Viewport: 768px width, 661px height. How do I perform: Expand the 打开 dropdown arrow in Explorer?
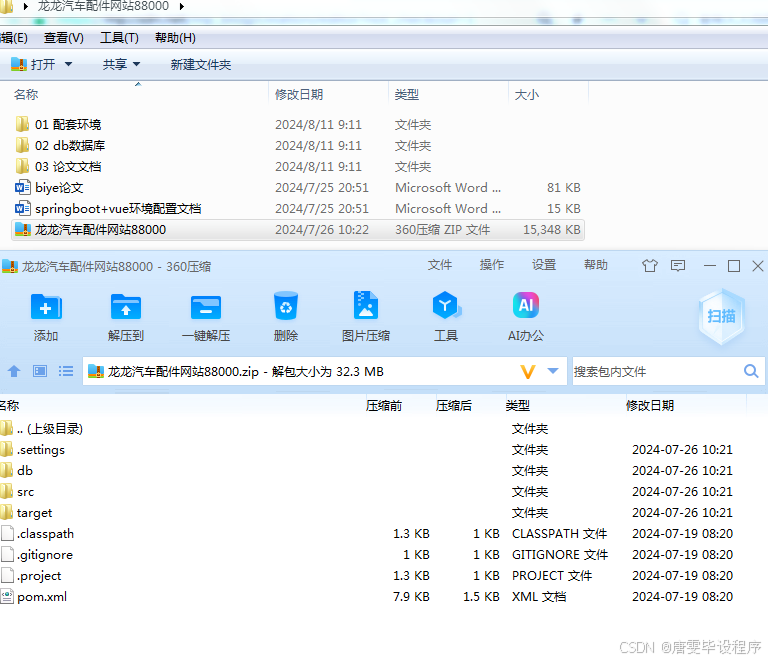[x=68, y=64]
